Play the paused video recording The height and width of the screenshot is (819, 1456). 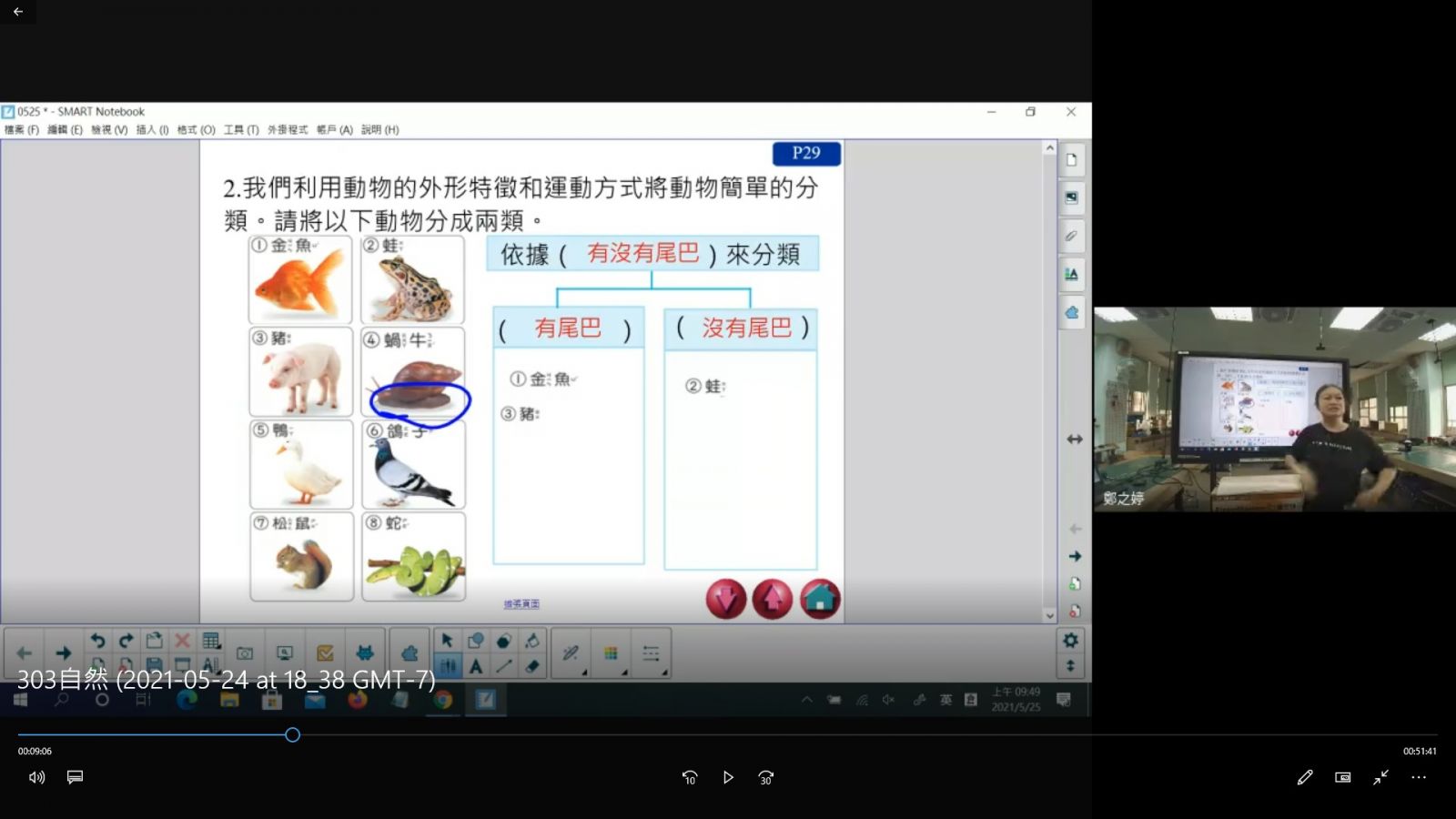tap(728, 777)
